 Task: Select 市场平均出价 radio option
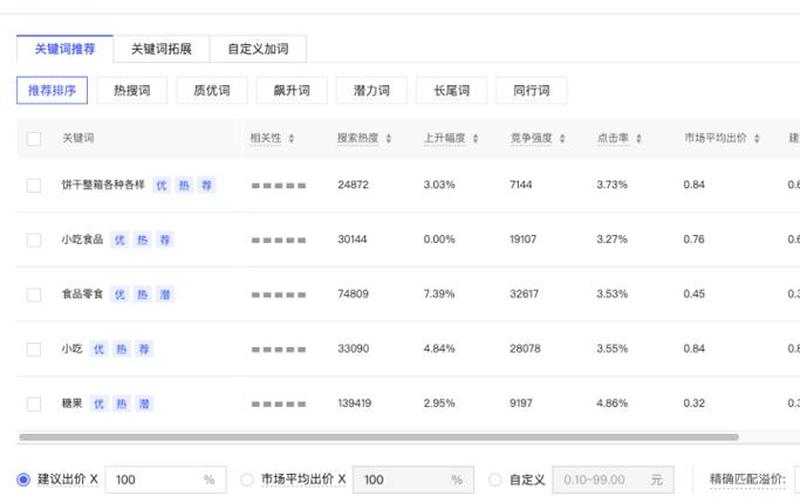[247, 480]
